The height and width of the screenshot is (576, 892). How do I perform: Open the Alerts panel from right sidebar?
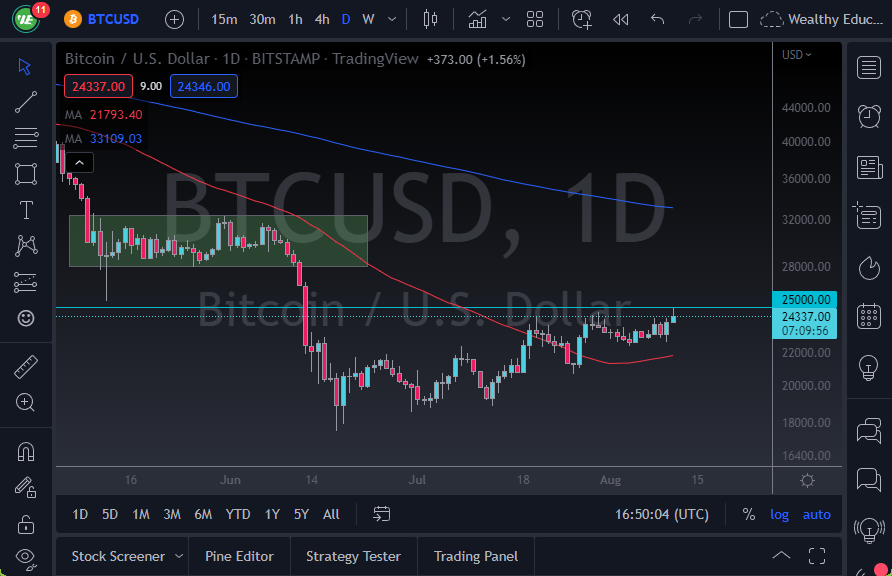(x=869, y=117)
